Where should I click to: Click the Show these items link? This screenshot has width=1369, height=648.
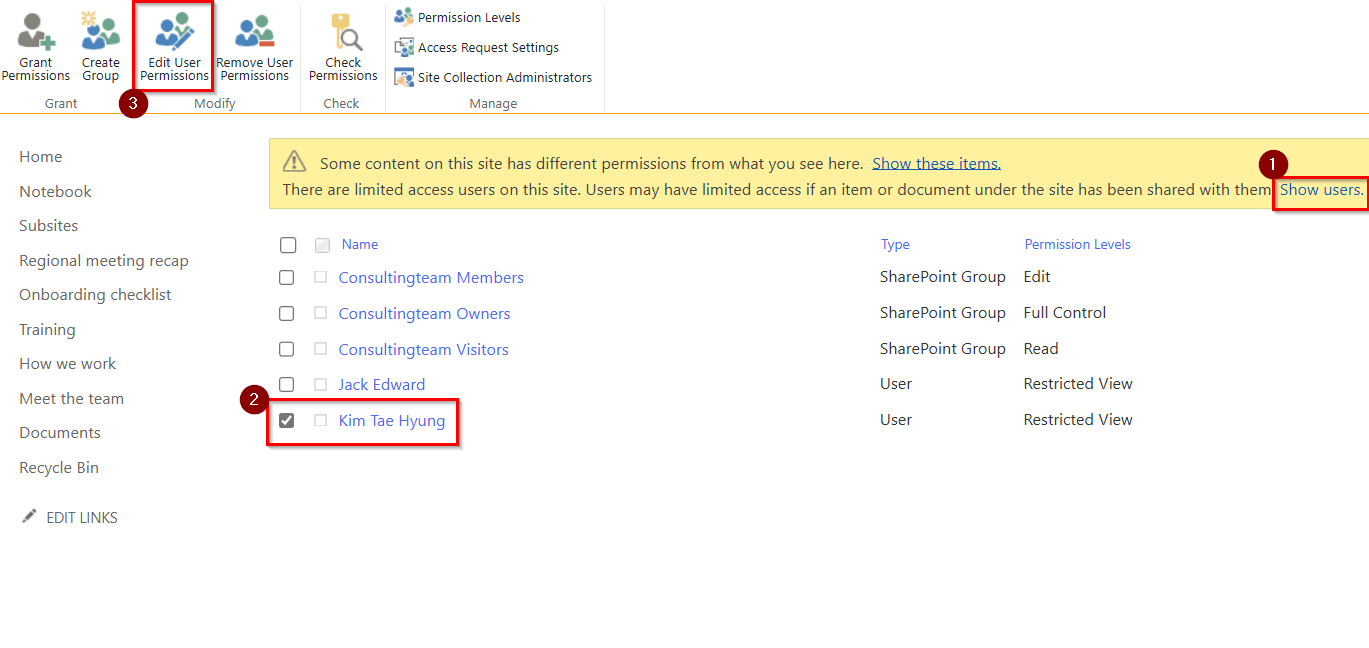coord(936,164)
